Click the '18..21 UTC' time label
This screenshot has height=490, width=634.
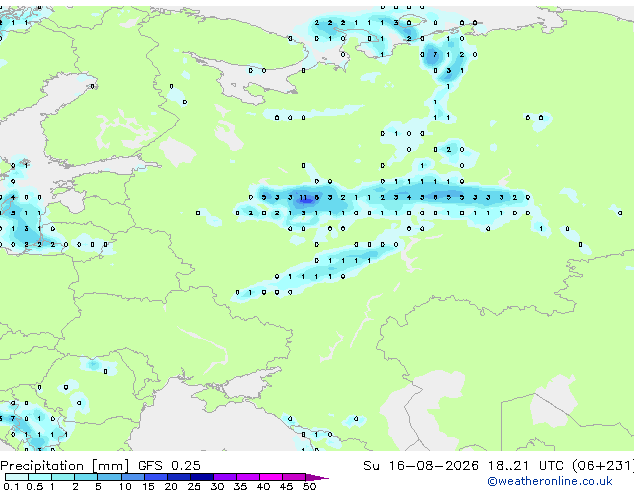tap(525, 466)
